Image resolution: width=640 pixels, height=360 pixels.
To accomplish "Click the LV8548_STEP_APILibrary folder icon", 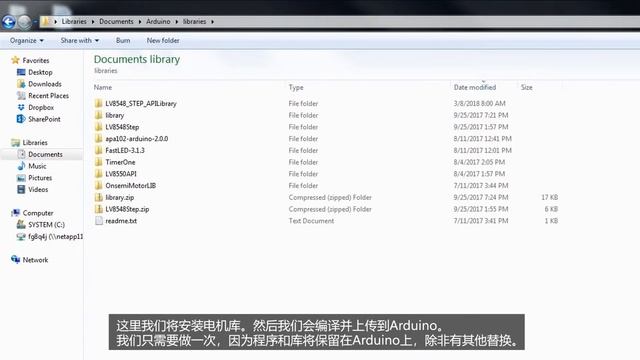I will [98, 103].
